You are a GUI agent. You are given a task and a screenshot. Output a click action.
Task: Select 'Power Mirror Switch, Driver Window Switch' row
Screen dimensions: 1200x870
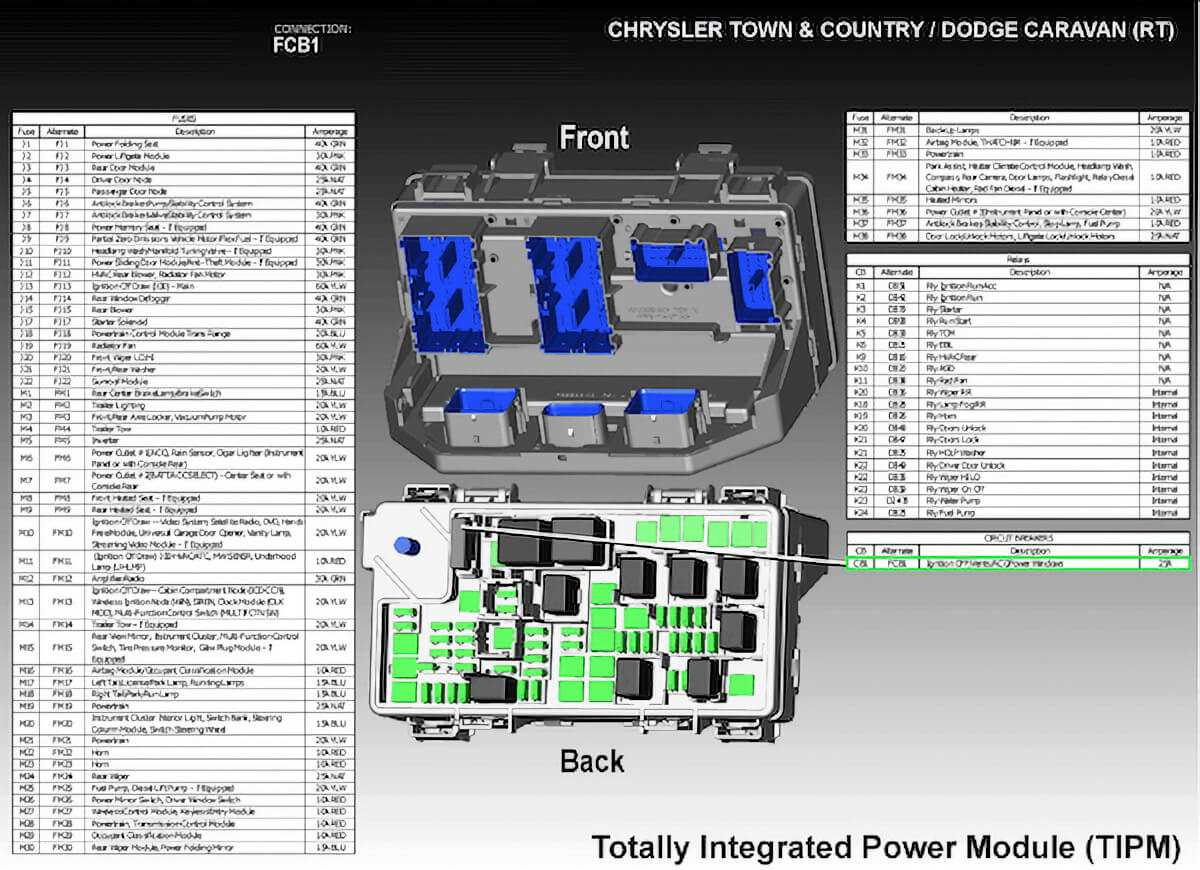(182, 800)
